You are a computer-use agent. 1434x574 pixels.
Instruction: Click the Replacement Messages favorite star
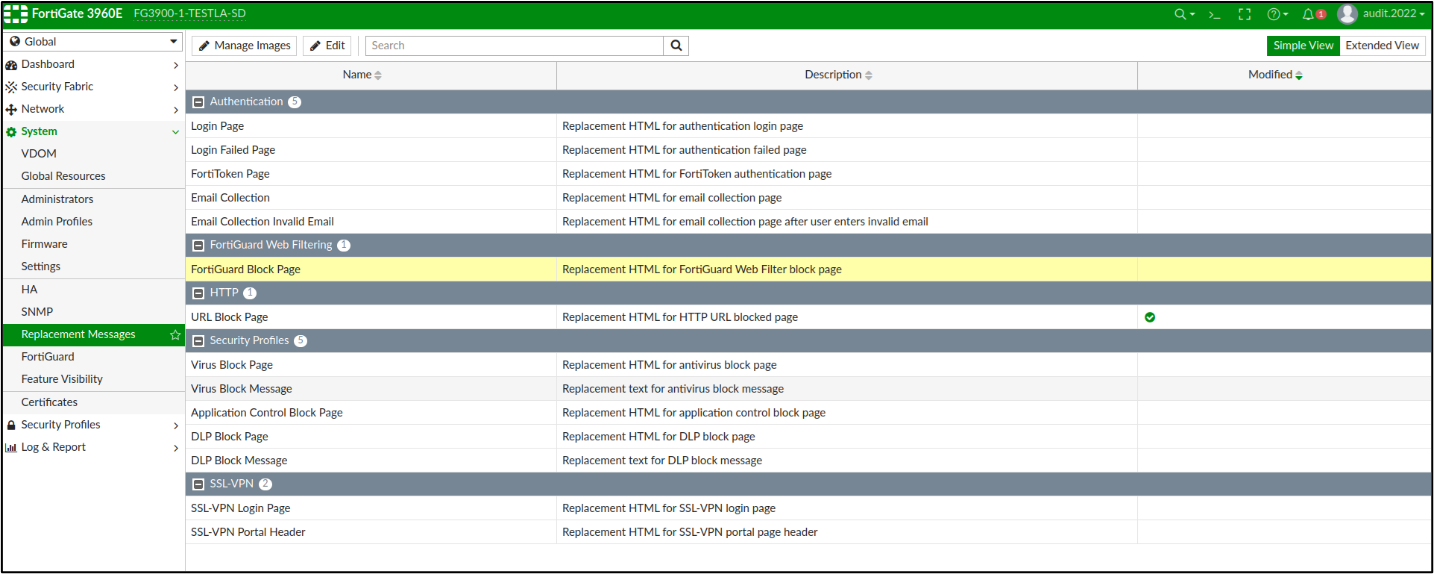tap(175, 334)
